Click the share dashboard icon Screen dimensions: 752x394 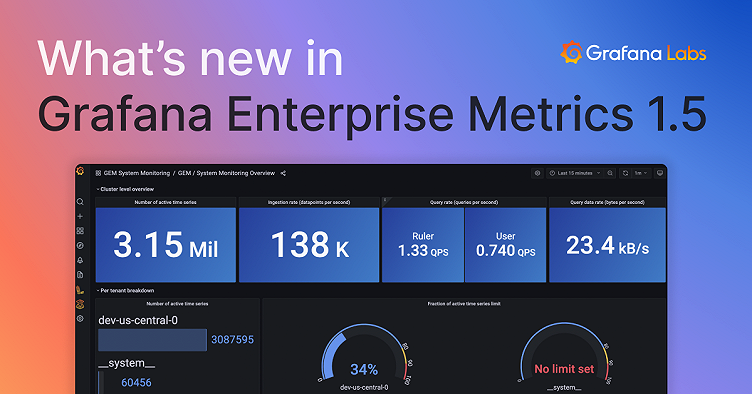[x=283, y=173]
